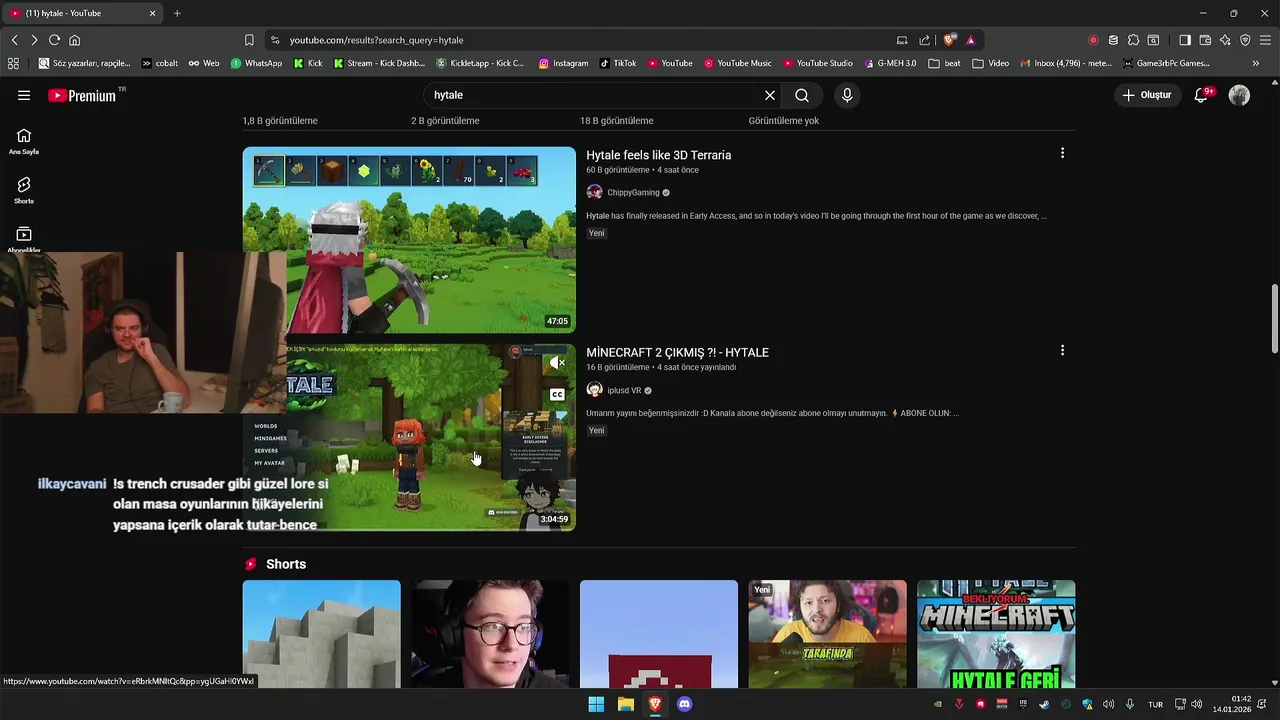Open the extensions puzzle icon
This screenshot has width=1280, height=720.
(x=1133, y=40)
